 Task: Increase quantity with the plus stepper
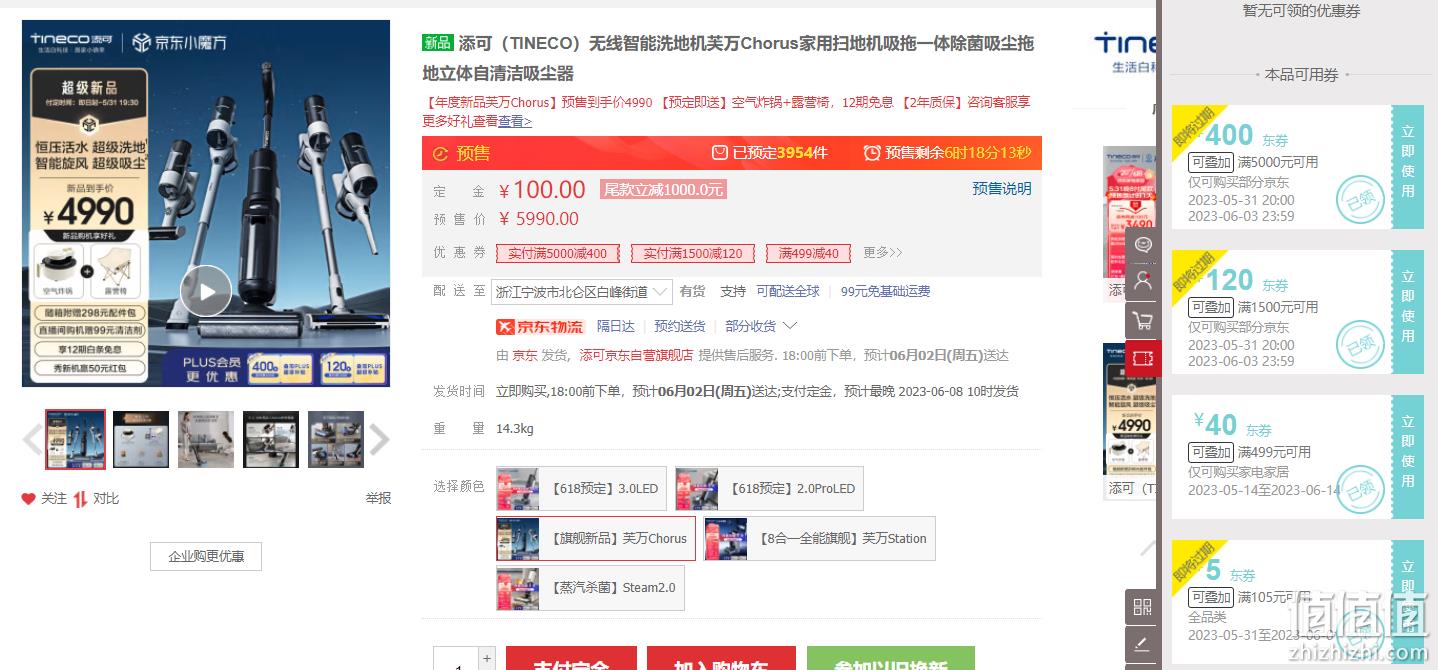[x=487, y=657]
